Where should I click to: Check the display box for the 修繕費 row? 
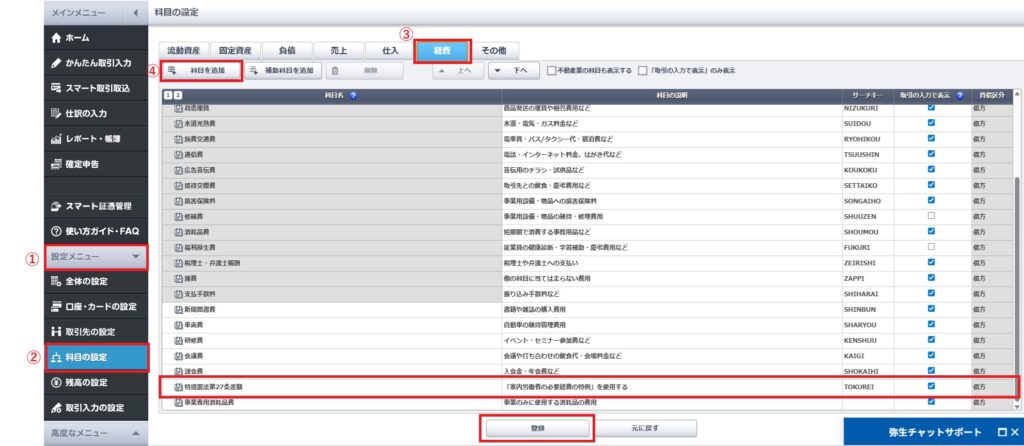[932, 216]
